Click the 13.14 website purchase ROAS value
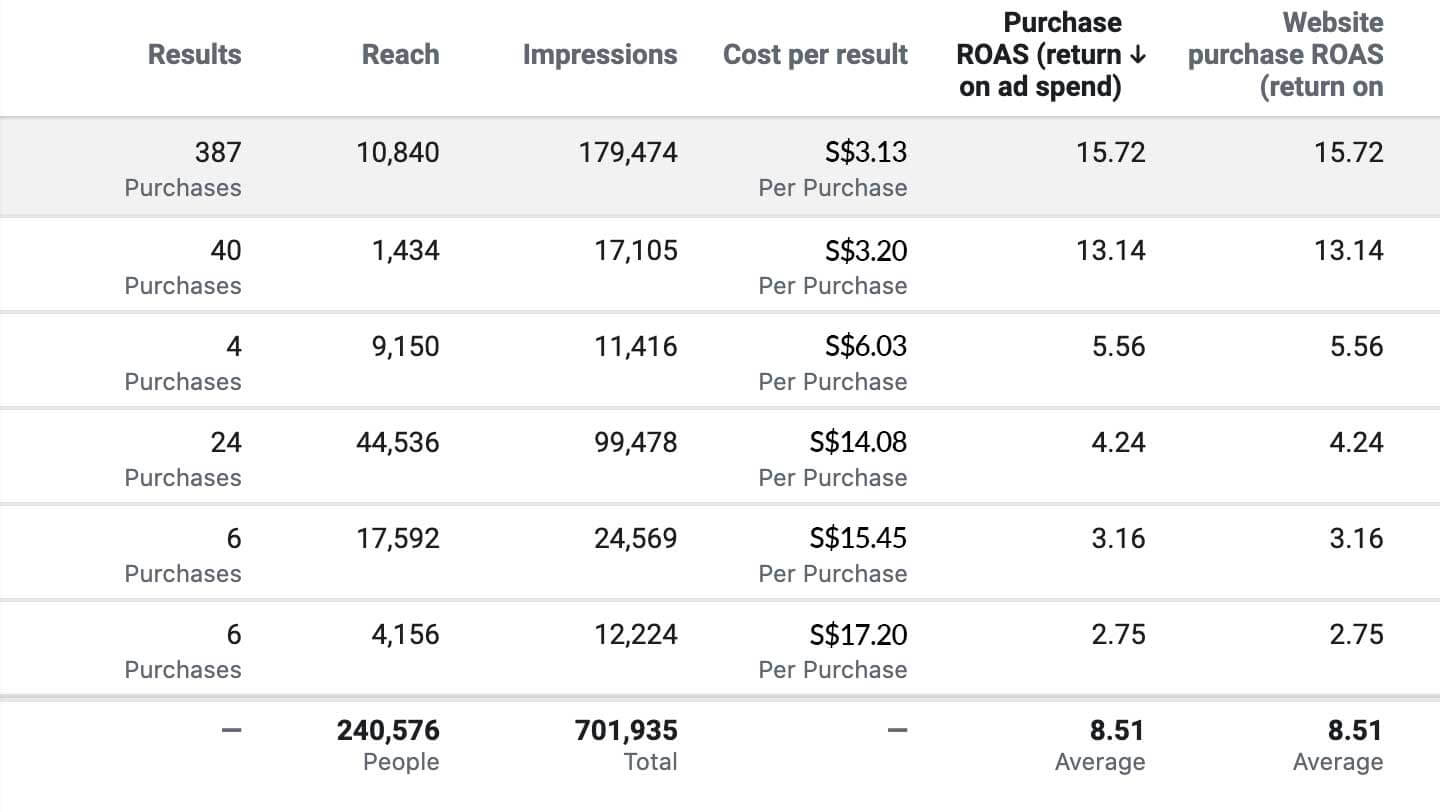This screenshot has width=1440, height=812. tap(1349, 250)
